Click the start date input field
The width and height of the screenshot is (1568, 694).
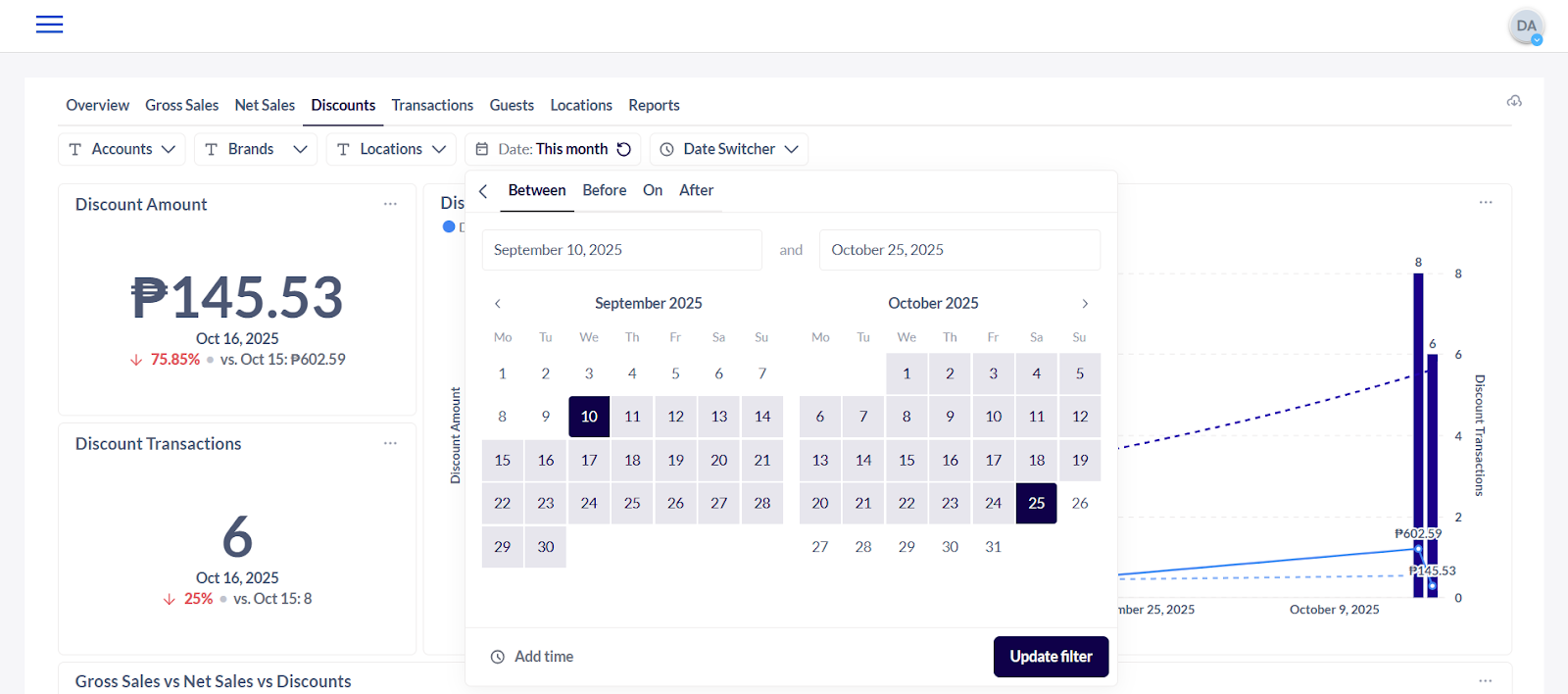tap(621, 250)
